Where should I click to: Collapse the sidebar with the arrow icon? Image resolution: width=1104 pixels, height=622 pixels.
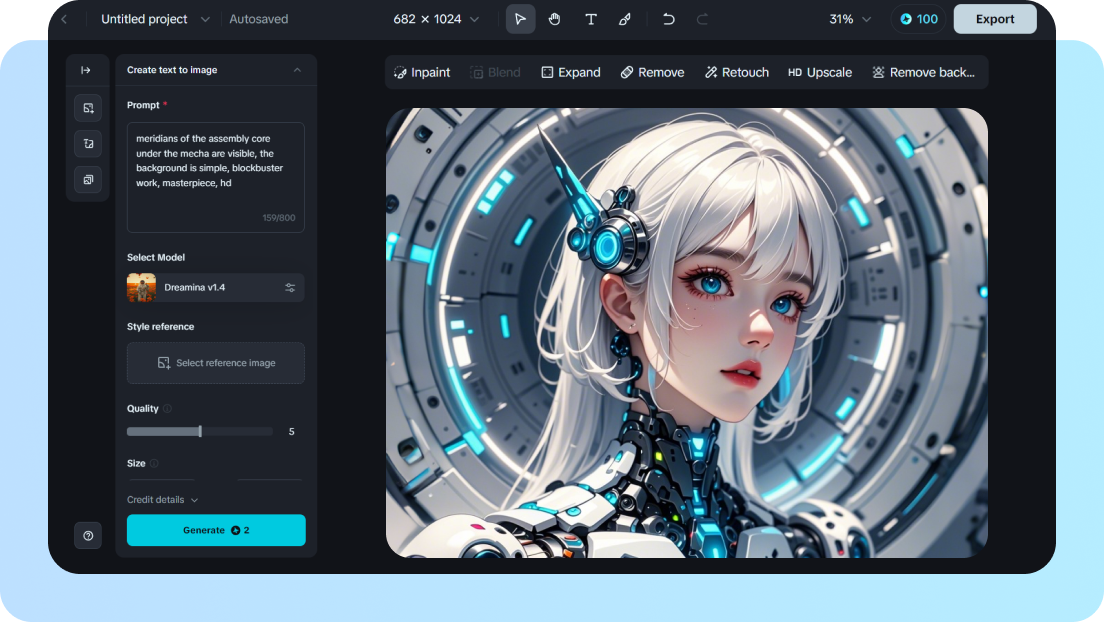coord(86,70)
